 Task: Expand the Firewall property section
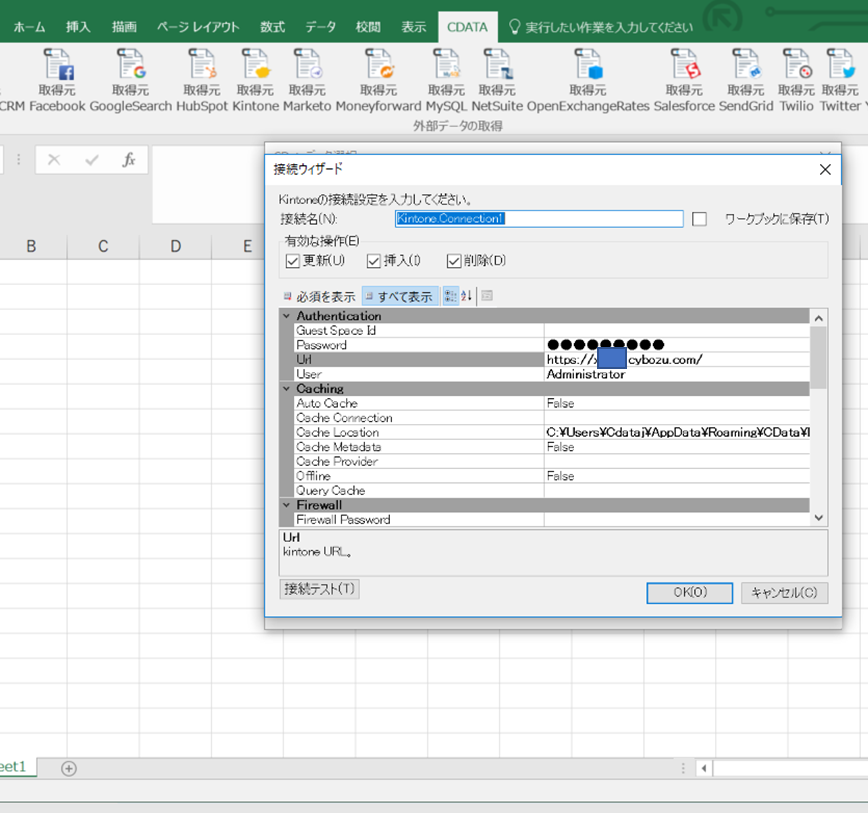[x=287, y=505]
